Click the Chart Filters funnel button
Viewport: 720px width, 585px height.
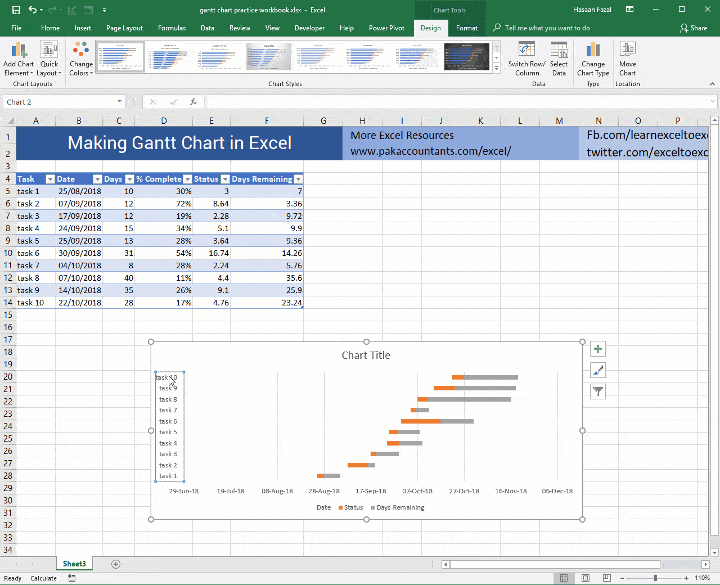tap(598, 391)
